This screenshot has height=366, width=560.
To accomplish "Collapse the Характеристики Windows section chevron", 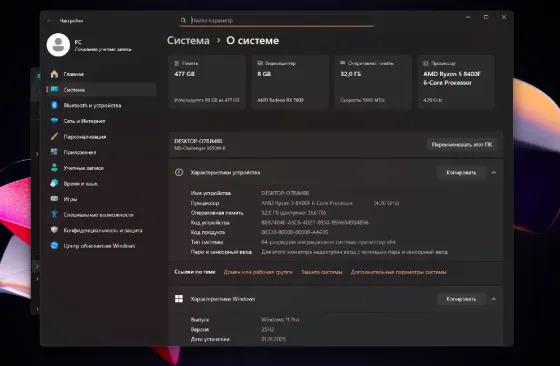I will (494, 299).
